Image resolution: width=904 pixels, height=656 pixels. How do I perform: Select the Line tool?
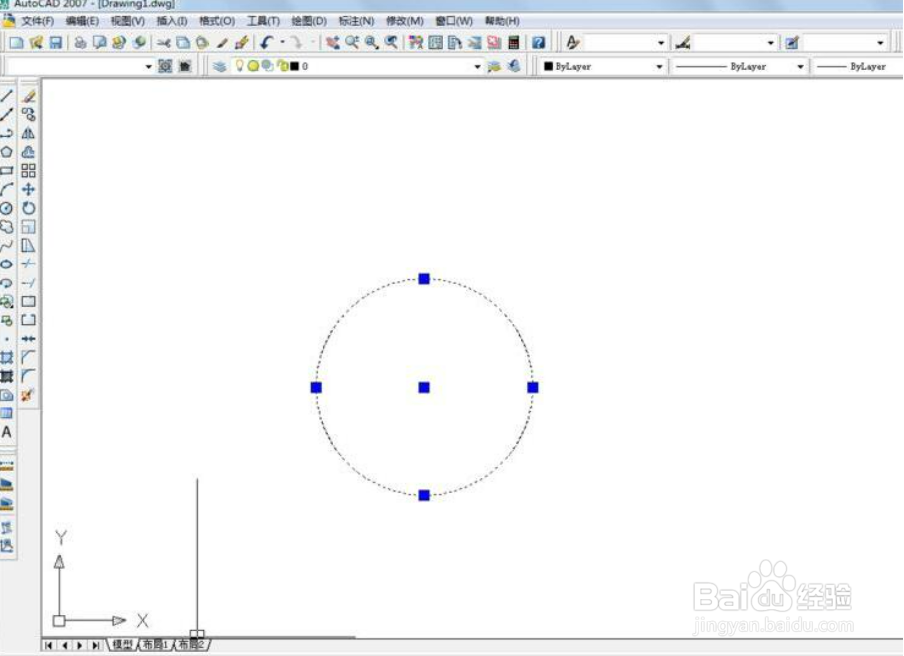[8, 96]
